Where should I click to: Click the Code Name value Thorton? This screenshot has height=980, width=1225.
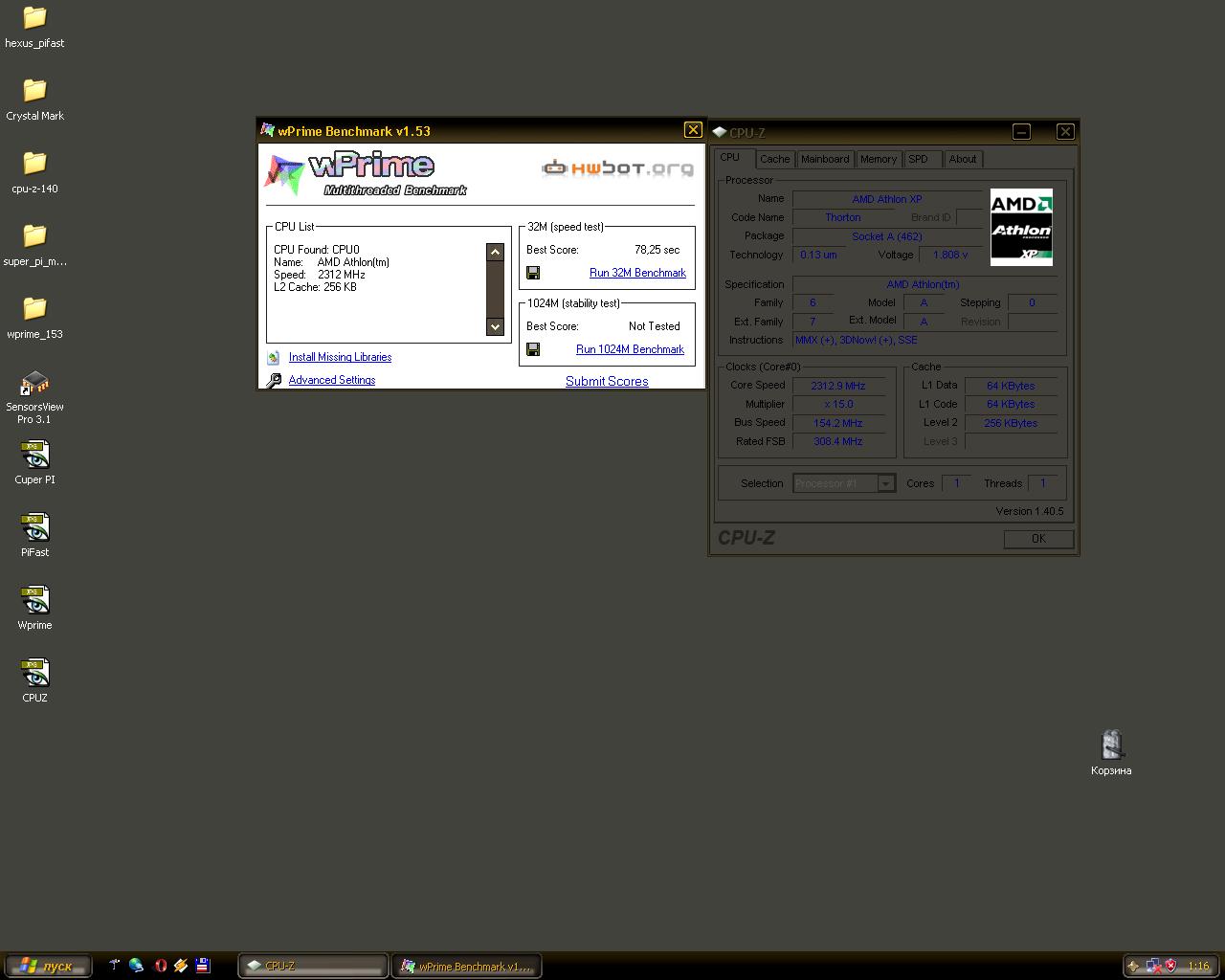[x=843, y=217]
